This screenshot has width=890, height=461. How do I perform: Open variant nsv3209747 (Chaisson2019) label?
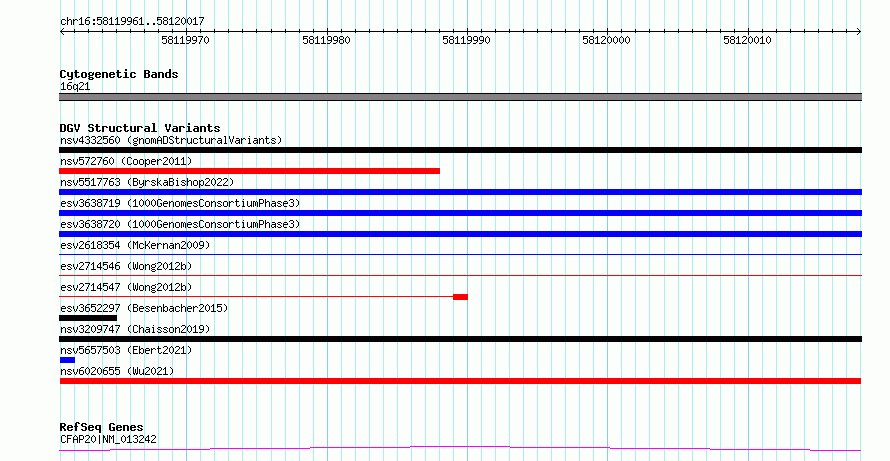pyautogui.click(x=135, y=329)
